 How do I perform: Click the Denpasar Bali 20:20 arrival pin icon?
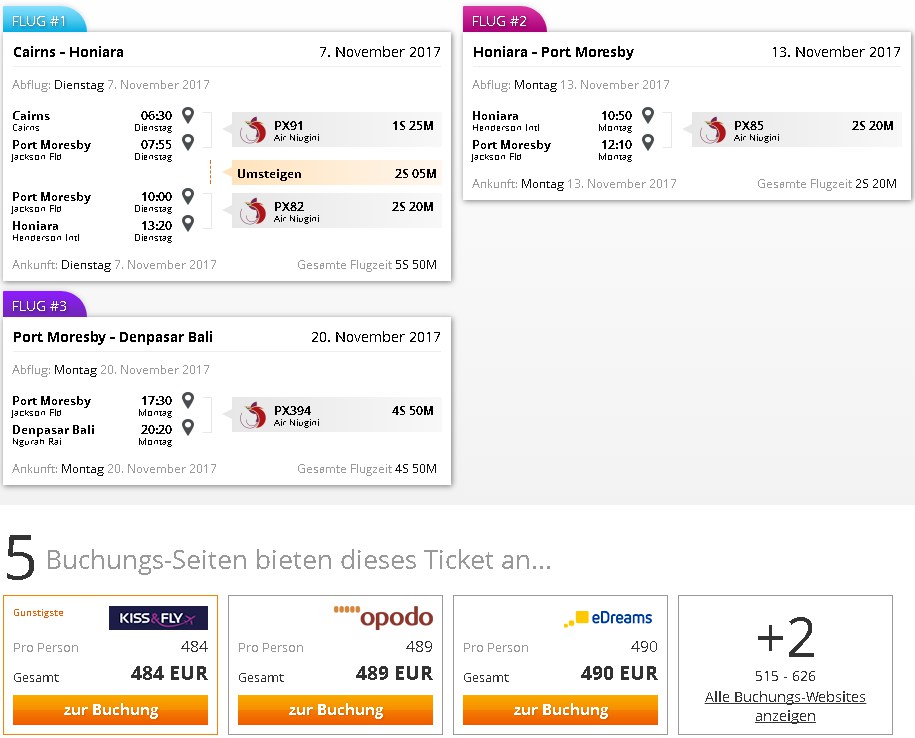pos(188,428)
